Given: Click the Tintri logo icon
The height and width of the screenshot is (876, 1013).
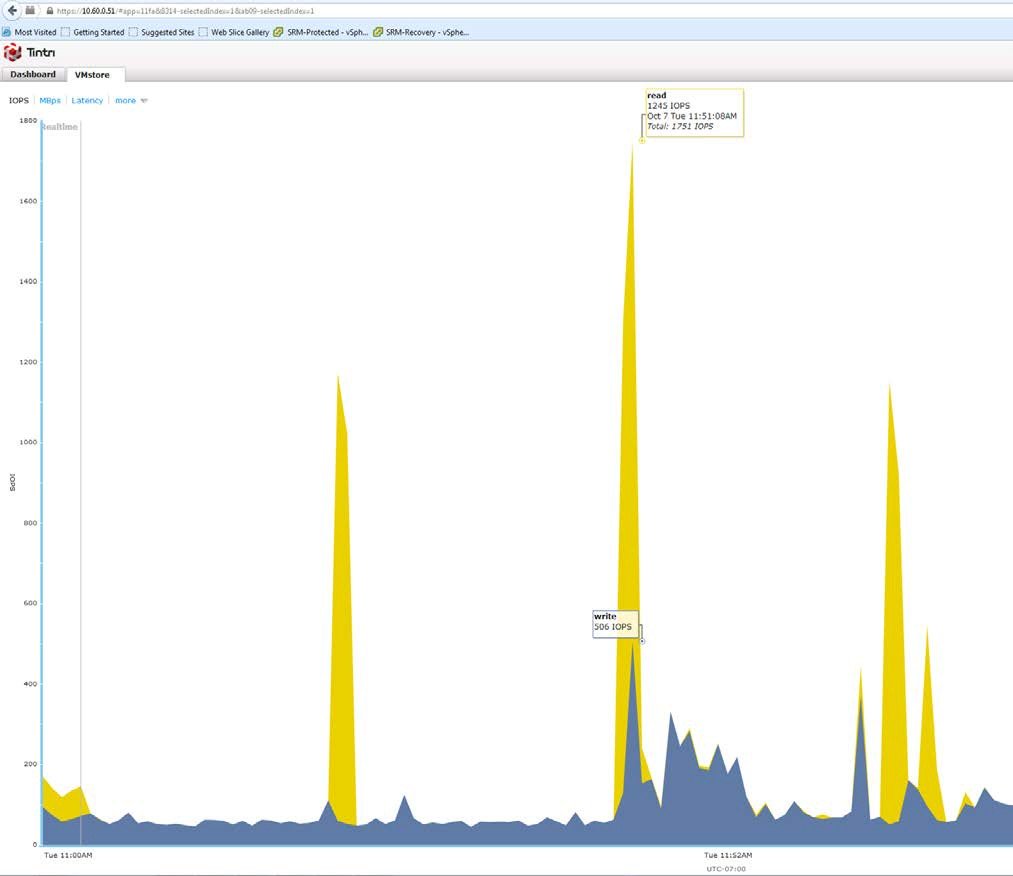Looking at the screenshot, I should [x=13, y=53].
